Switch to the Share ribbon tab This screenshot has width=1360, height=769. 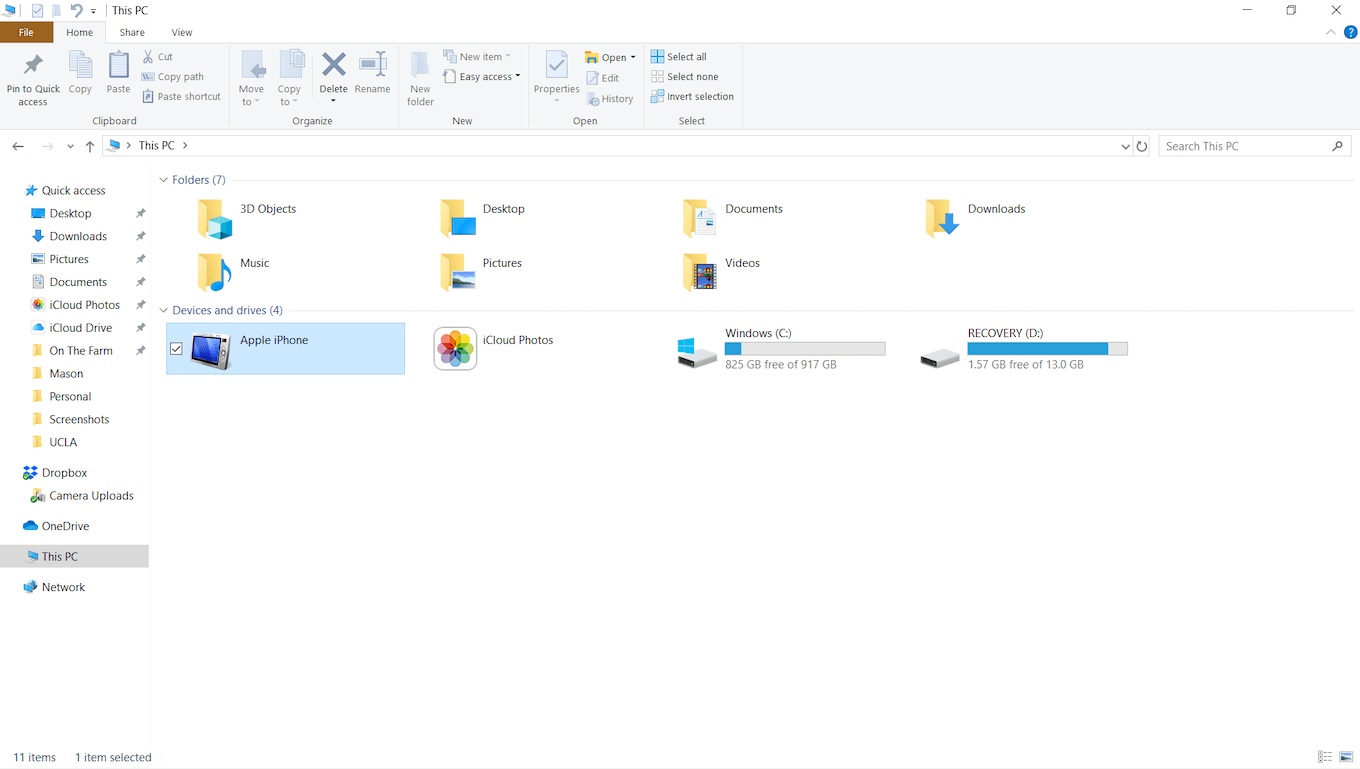tap(132, 32)
